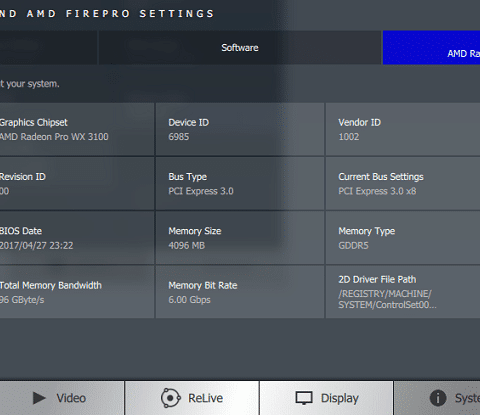This screenshot has width=480, height=415.
Task: Switch to the Software tab
Action: (x=240, y=48)
